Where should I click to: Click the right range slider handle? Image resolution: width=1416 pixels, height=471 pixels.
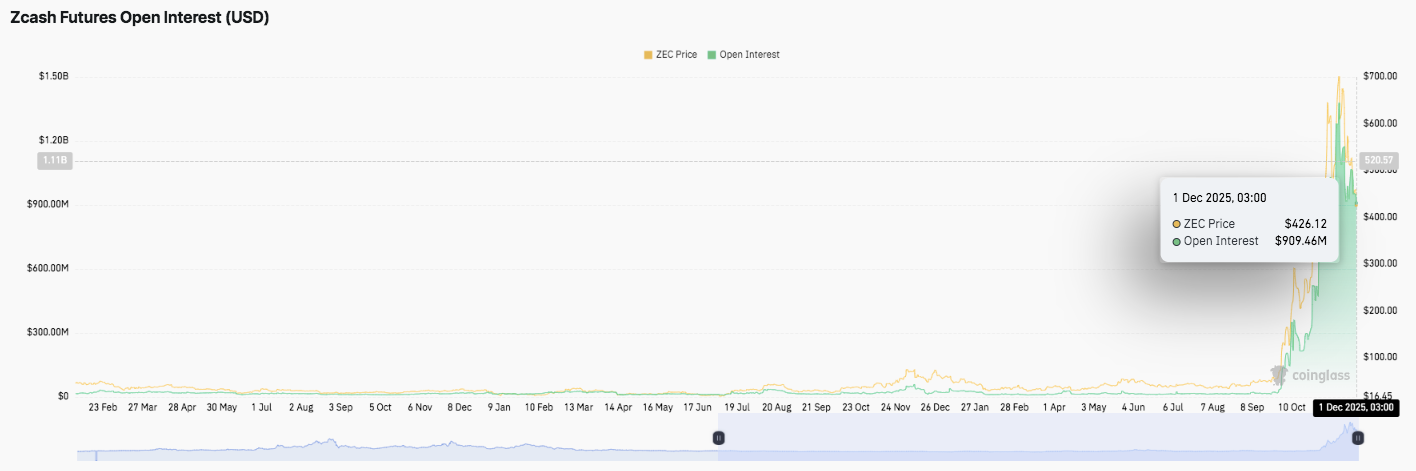[1357, 438]
